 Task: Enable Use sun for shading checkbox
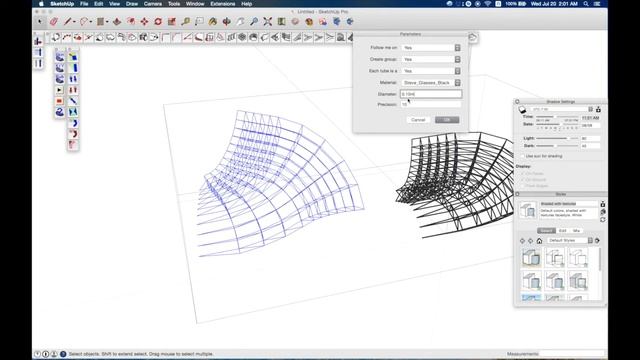pyautogui.click(x=522, y=156)
